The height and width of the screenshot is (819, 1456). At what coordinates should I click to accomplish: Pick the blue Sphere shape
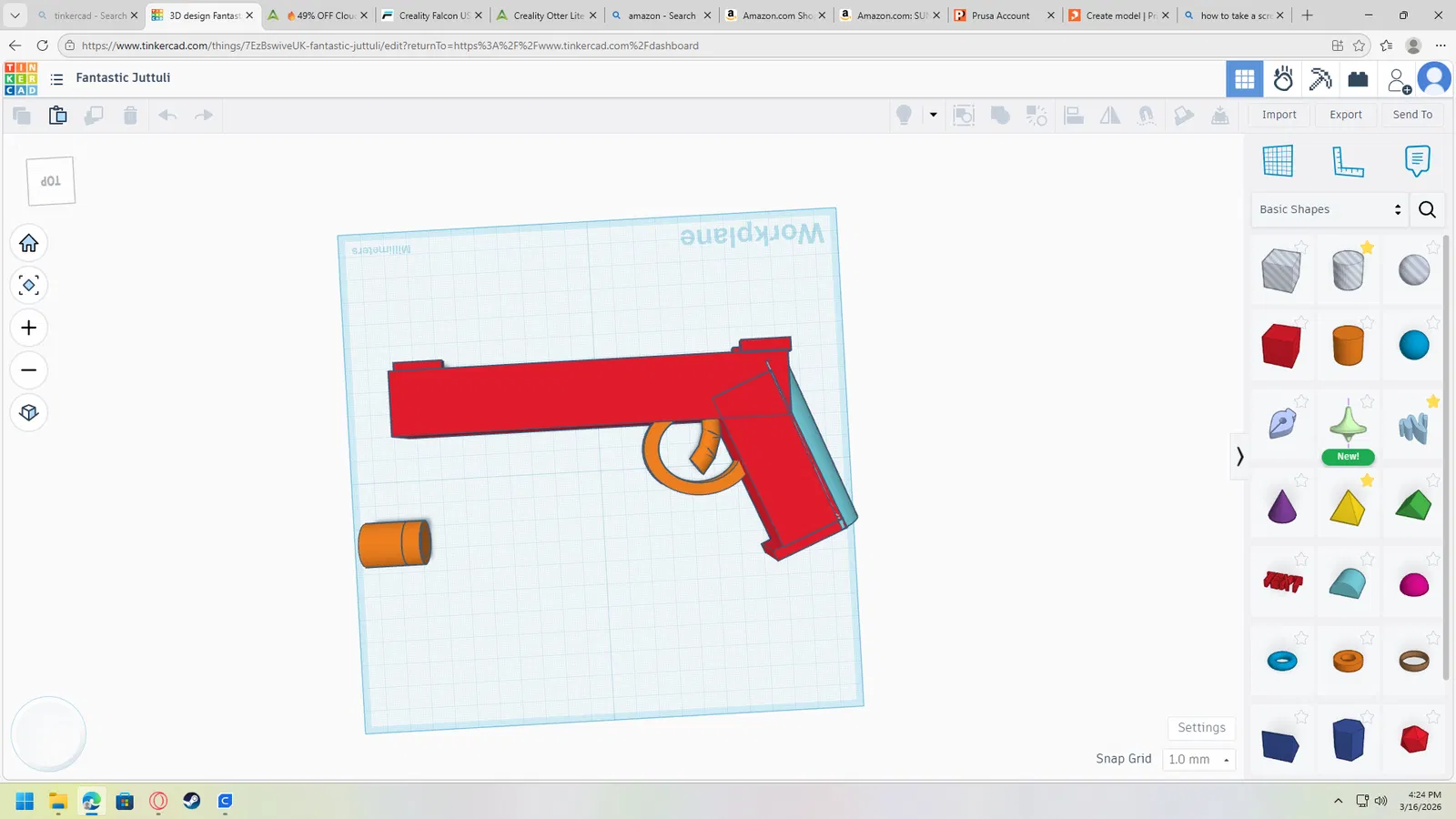[x=1414, y=346]
